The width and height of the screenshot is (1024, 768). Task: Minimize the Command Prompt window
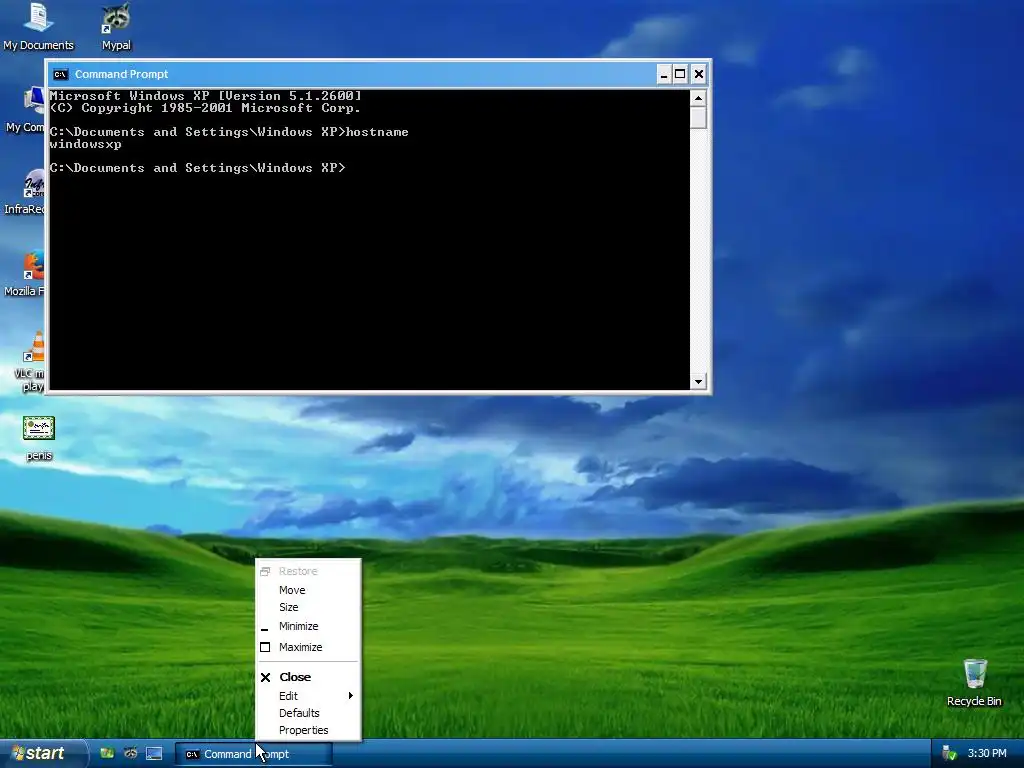(x=663, y=74)
